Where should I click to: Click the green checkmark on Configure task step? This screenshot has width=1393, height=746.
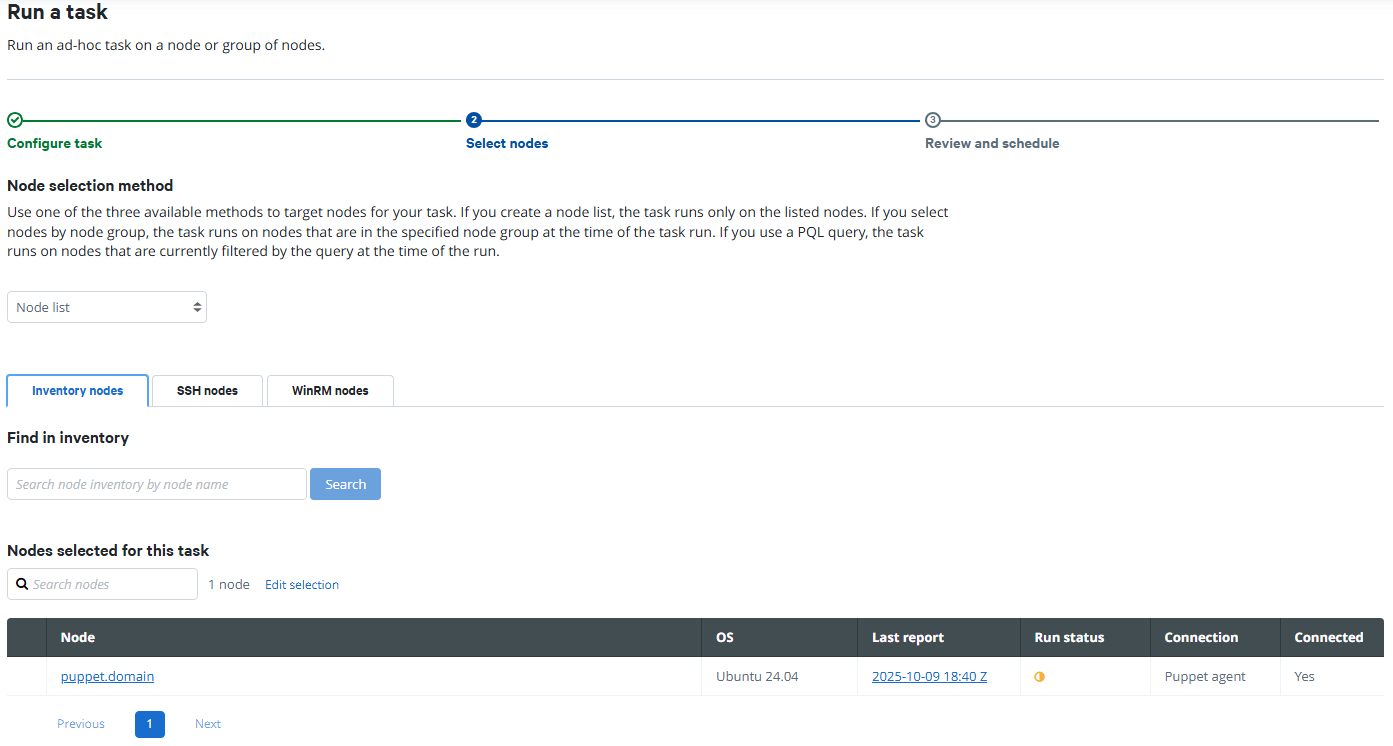click(x=14, y=119)
